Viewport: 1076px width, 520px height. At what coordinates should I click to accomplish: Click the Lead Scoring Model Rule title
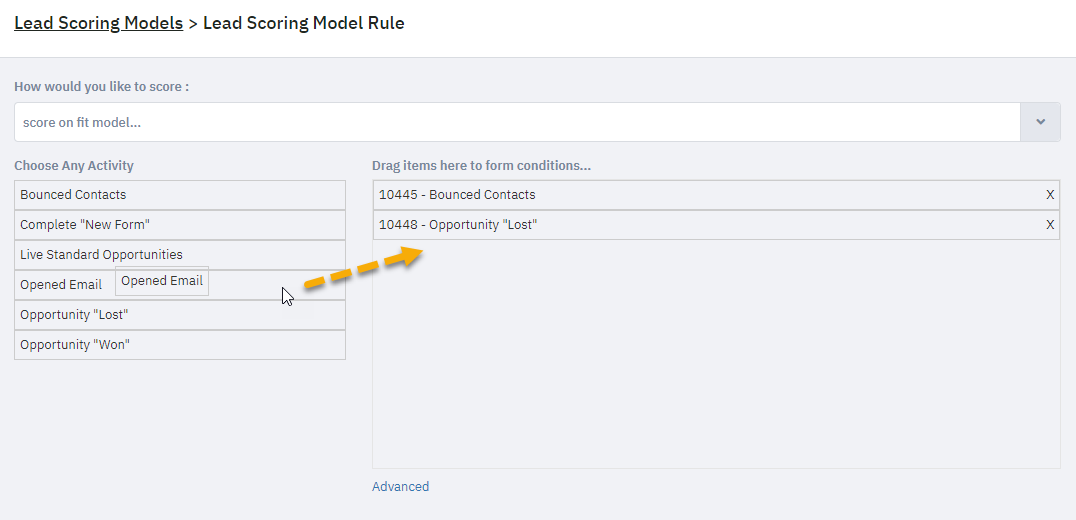point(304,23)
